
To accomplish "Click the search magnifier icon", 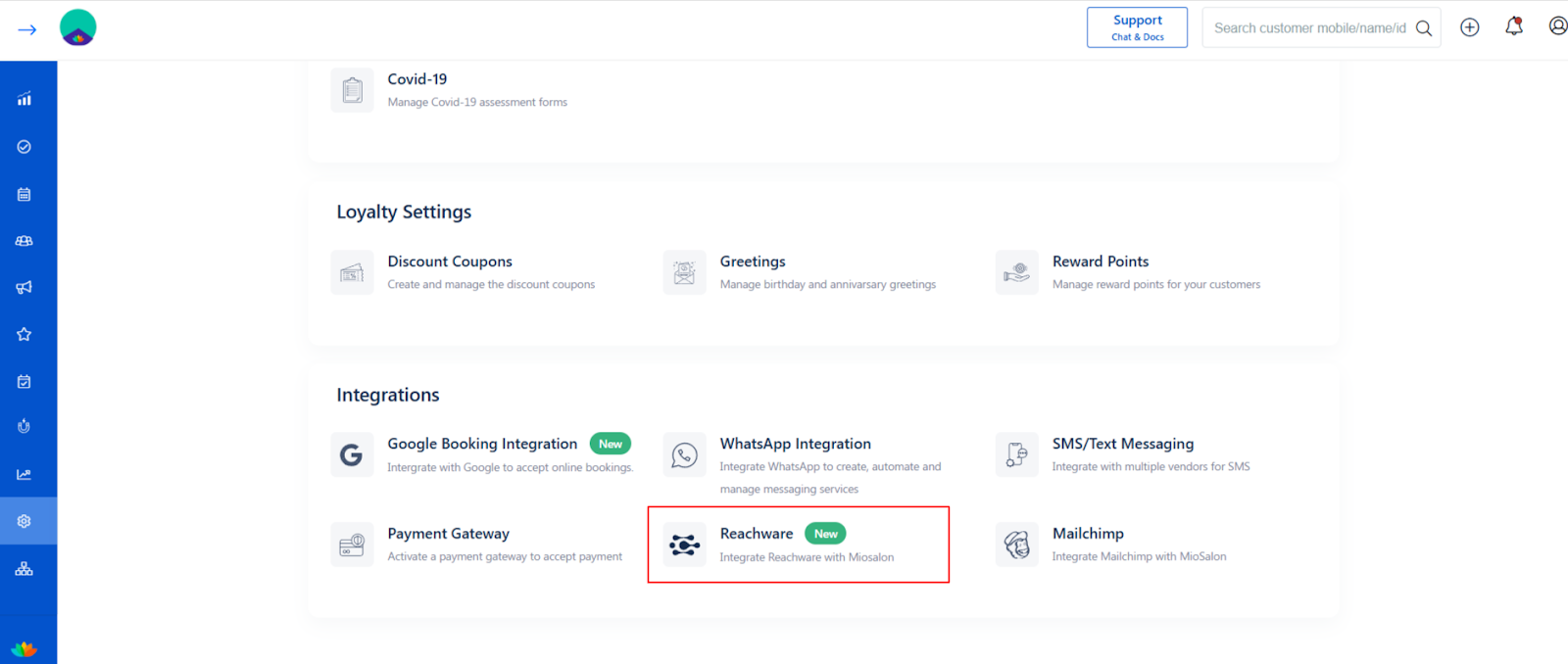I will (1424, 28).
